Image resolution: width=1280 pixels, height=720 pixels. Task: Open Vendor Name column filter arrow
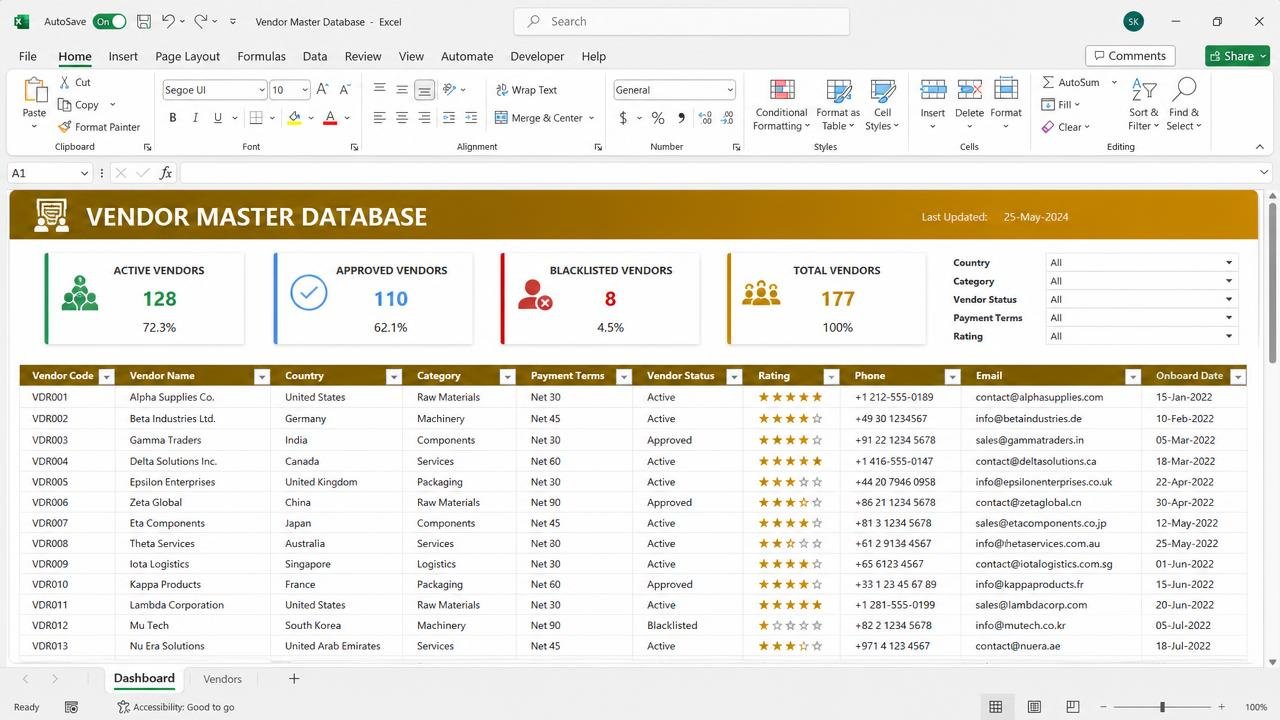[x=262, y=377]
